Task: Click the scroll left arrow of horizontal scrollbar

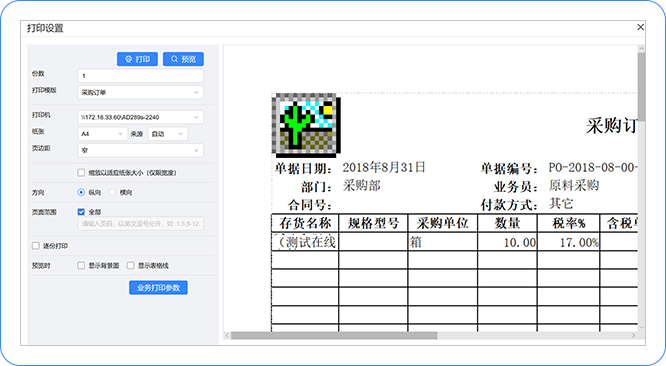Action: click(227, 335)
